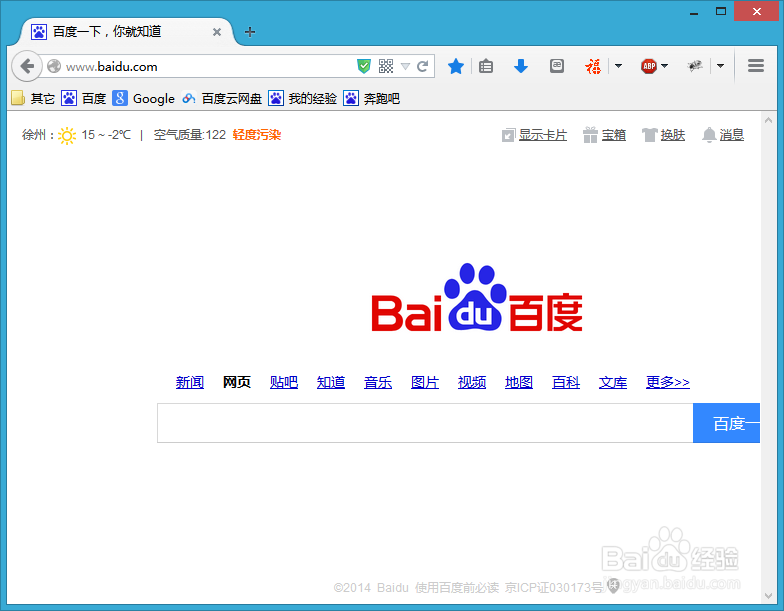Open the QR code icon in address bar
This screenshot has width=784, height=611.
[x=386, y=66]
